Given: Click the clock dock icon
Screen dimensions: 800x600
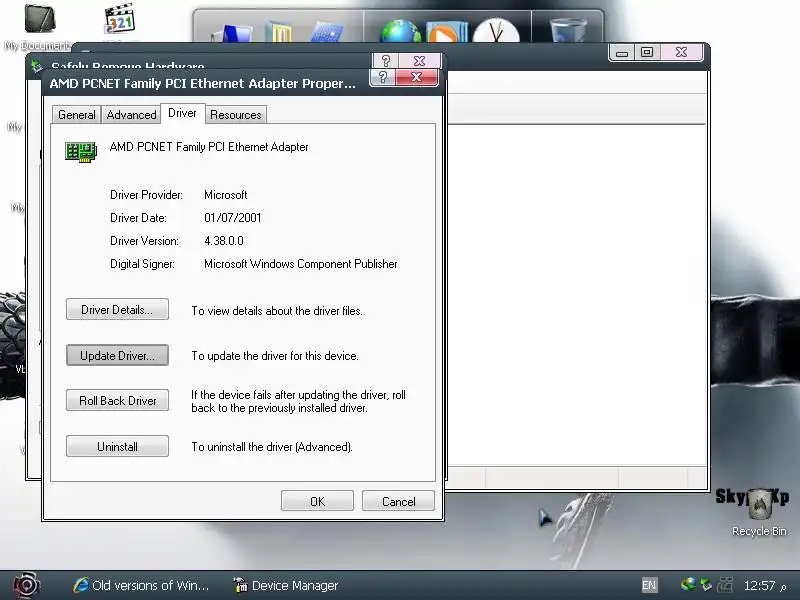Looking at the screenshot, I should point(496,31).
